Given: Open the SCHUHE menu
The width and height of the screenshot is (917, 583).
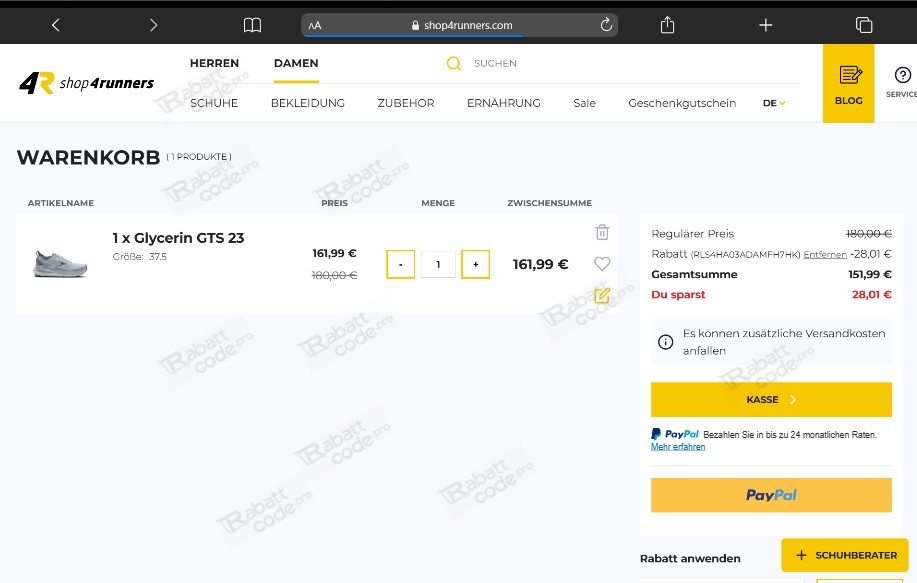Looking at the screenshot, I should point(214,103).
